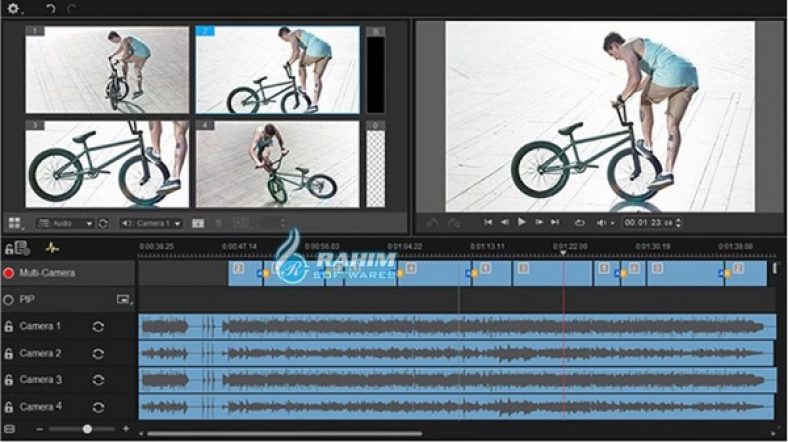Open the Camera 1 audio dropdown
Image resolution: width=788 pixels, height=442 pixels.
[x=152, y=223]
